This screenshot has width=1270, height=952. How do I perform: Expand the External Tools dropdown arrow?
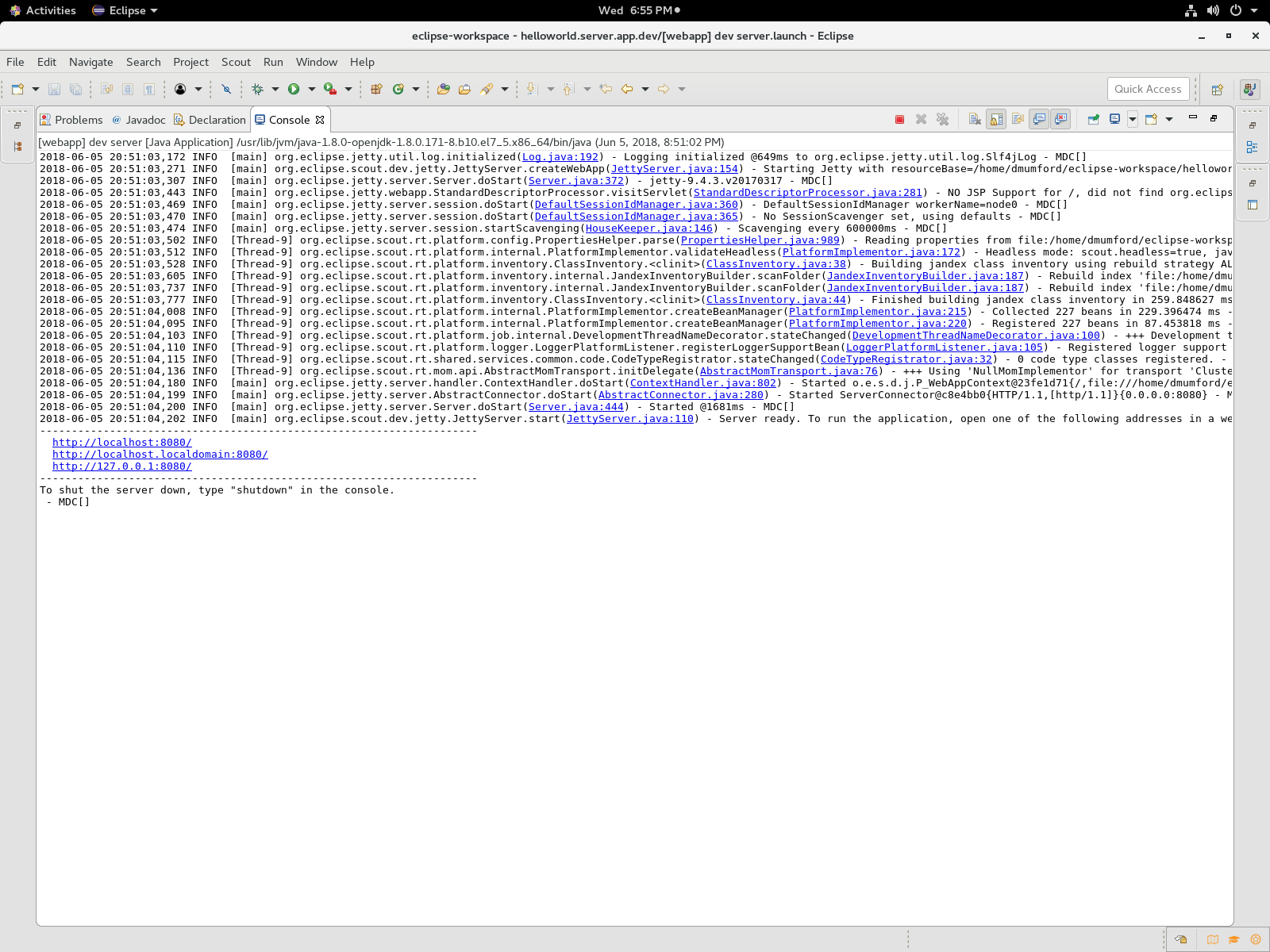pos(348,89)
